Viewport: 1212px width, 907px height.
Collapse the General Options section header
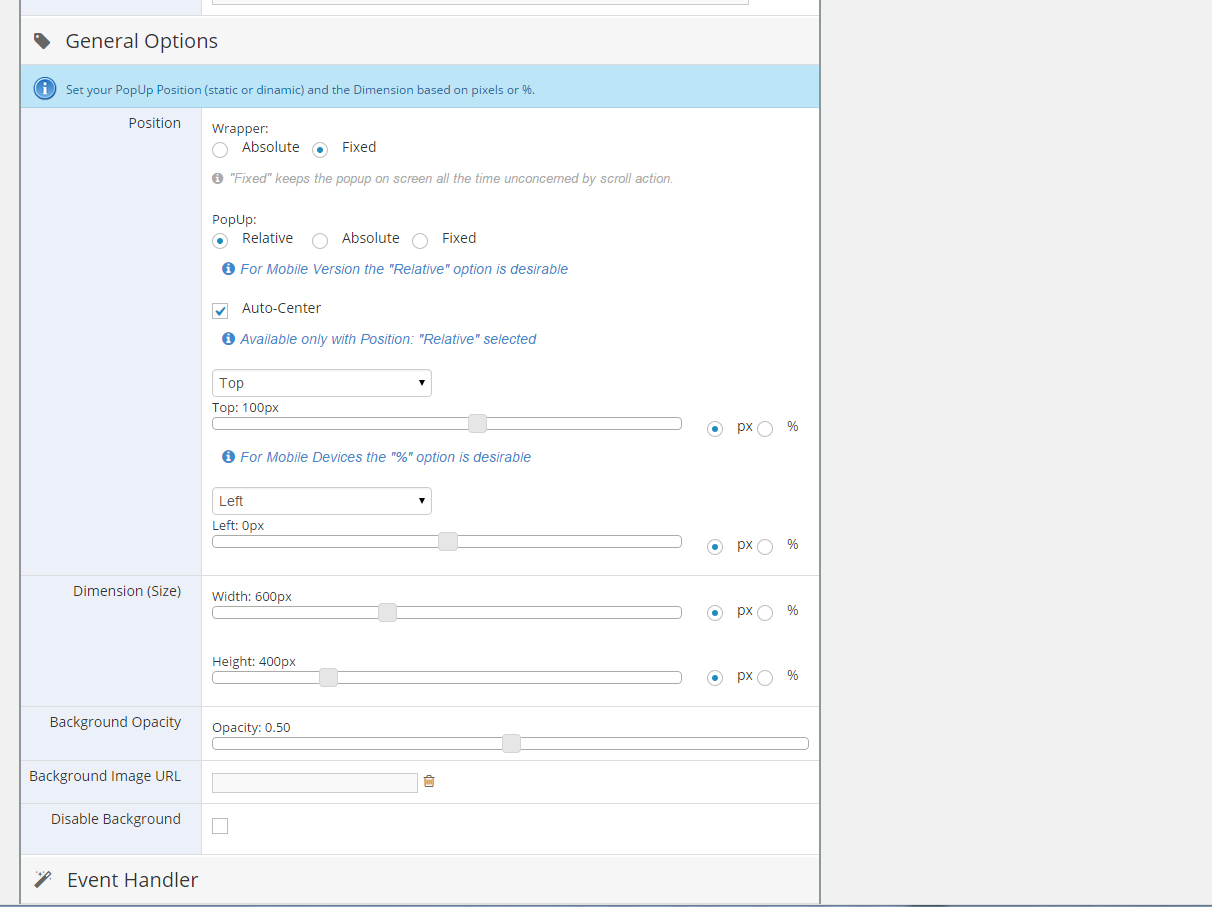(141, 41)
